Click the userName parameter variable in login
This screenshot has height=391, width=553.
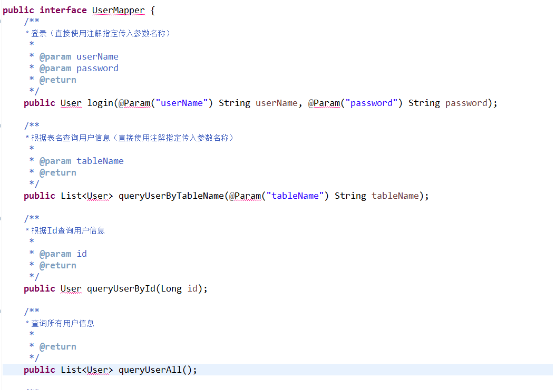[x=276, y=103]
